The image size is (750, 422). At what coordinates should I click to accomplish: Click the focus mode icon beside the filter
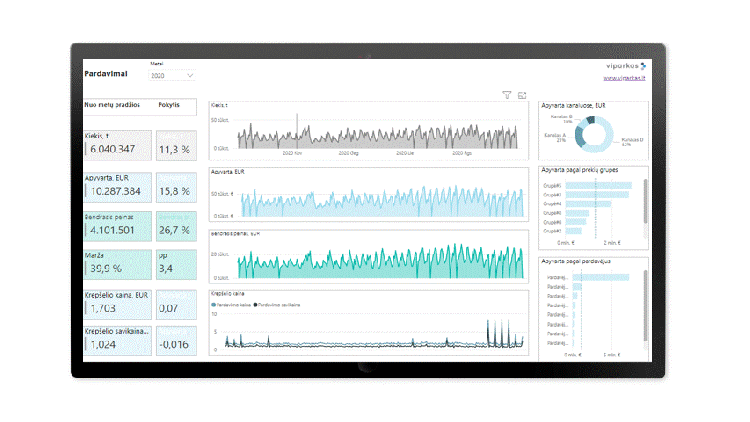521,95
